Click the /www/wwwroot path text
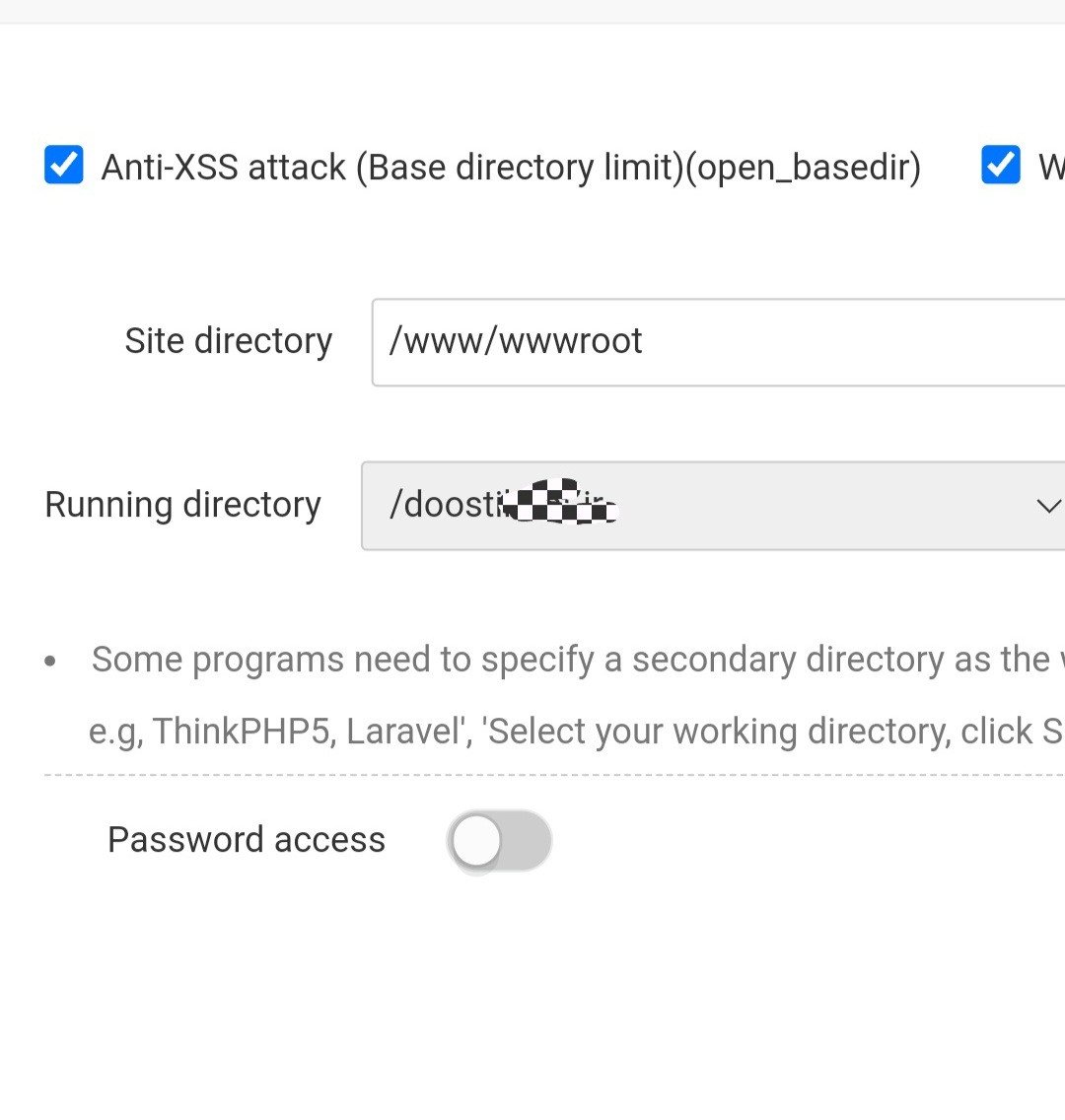Viewport: 1065px width, 1120px height. coord(516,341)
